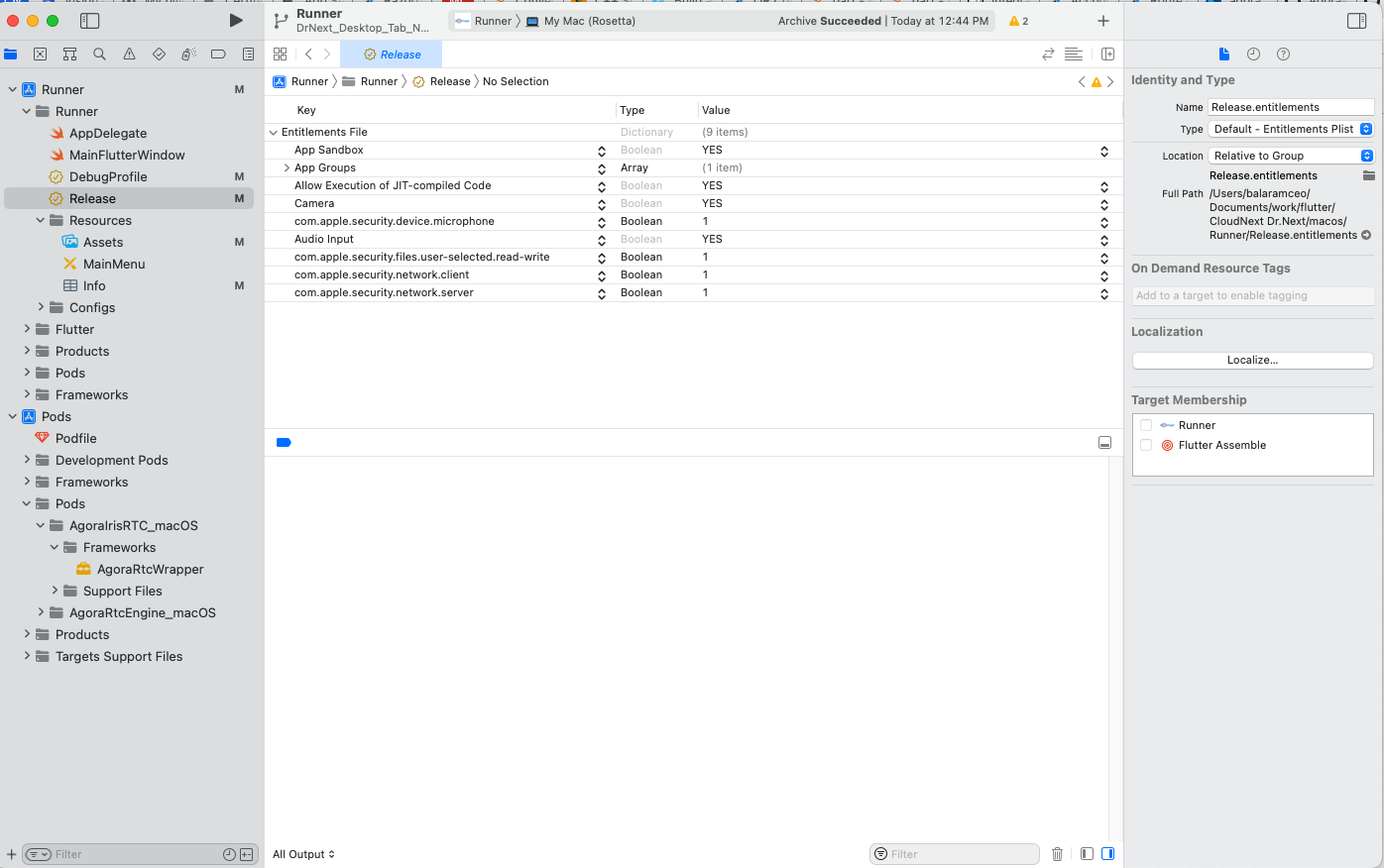1384x868 pixels.
Task: Show the History inspector clock icon
Action: [x=1253, y=54]
